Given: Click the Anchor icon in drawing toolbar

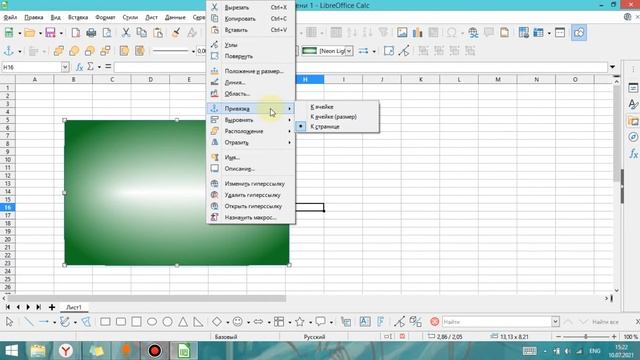Looking at the screenshot, I should [x=9, y=51].
